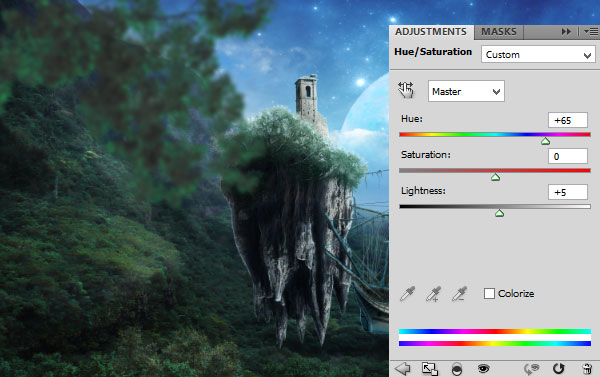Enable the Colorize checkbox

(489, 294)
